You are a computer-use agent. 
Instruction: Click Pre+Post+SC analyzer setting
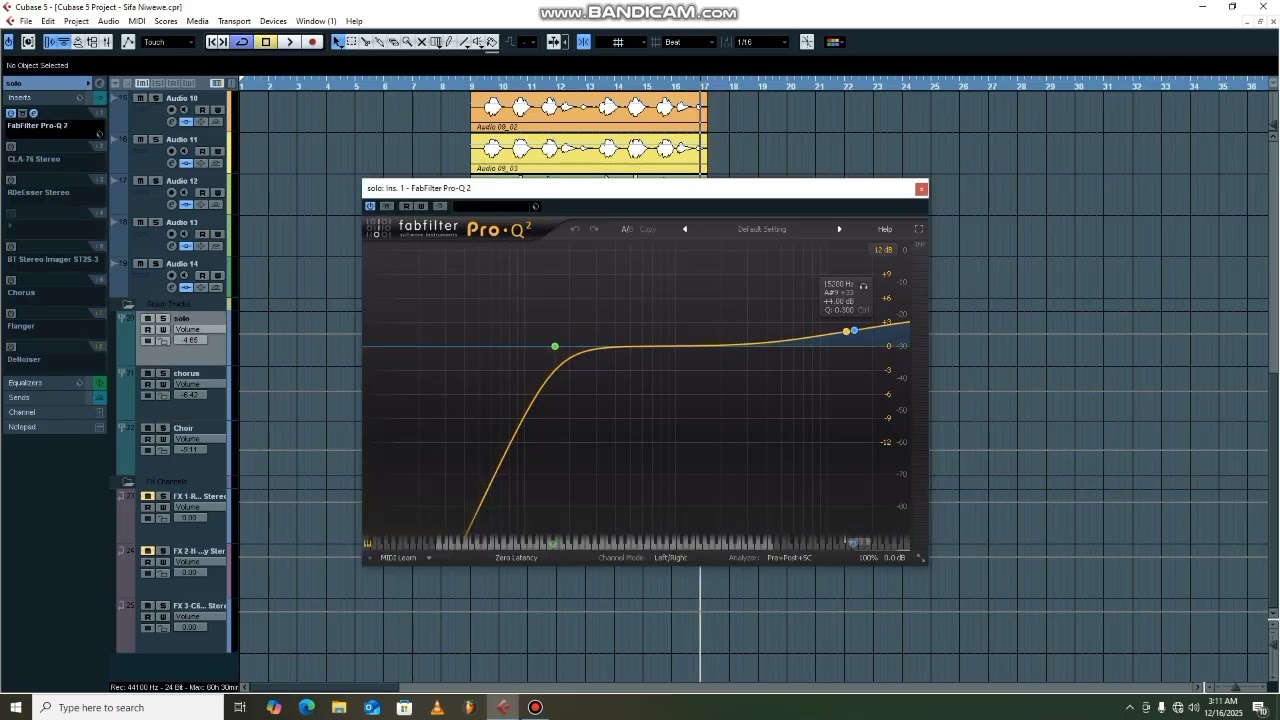(789, 558)
